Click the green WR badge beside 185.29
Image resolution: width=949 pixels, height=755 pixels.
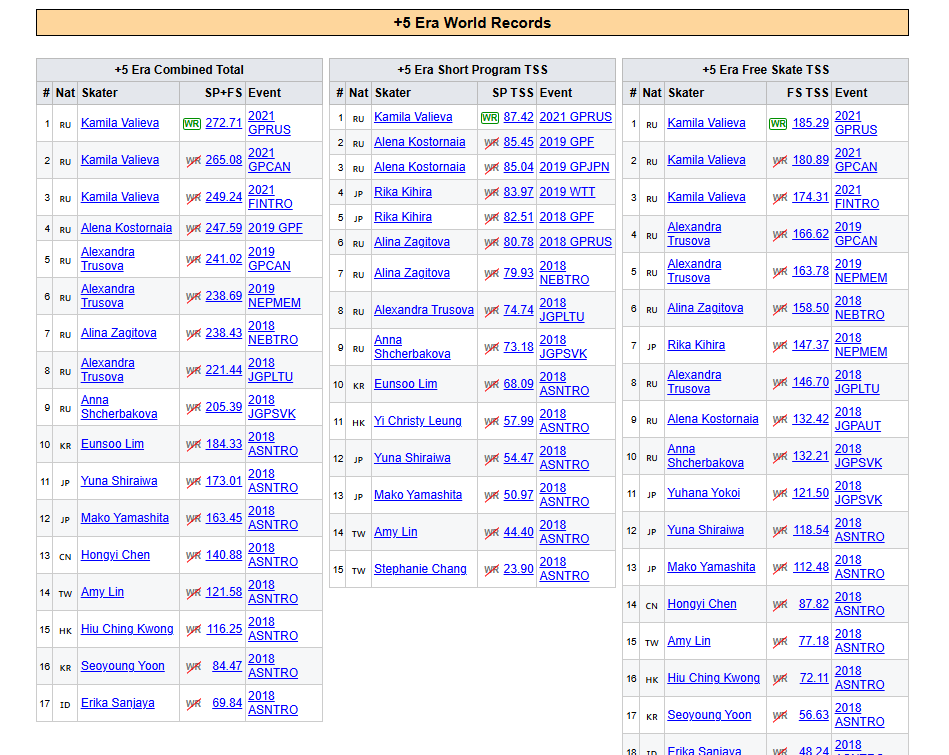(778, 123)
